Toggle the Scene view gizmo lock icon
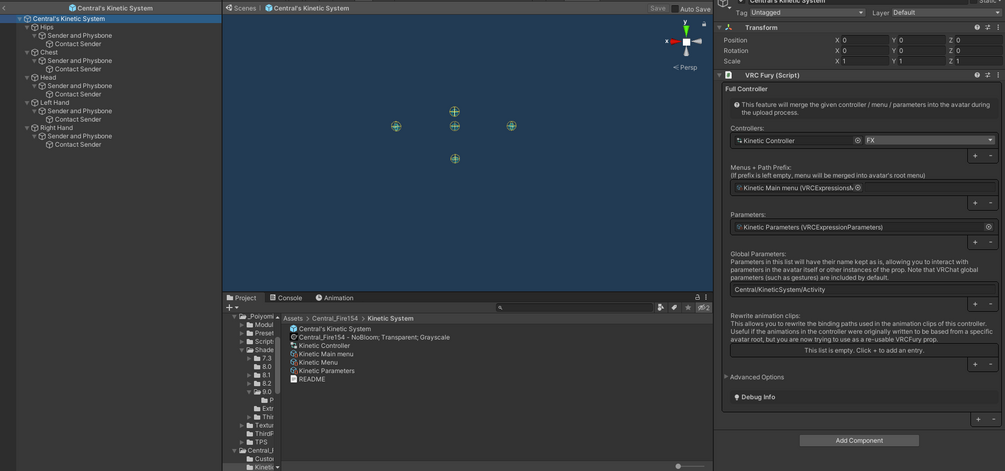This screenshot has width=1005, height=471. click(704, 24)
